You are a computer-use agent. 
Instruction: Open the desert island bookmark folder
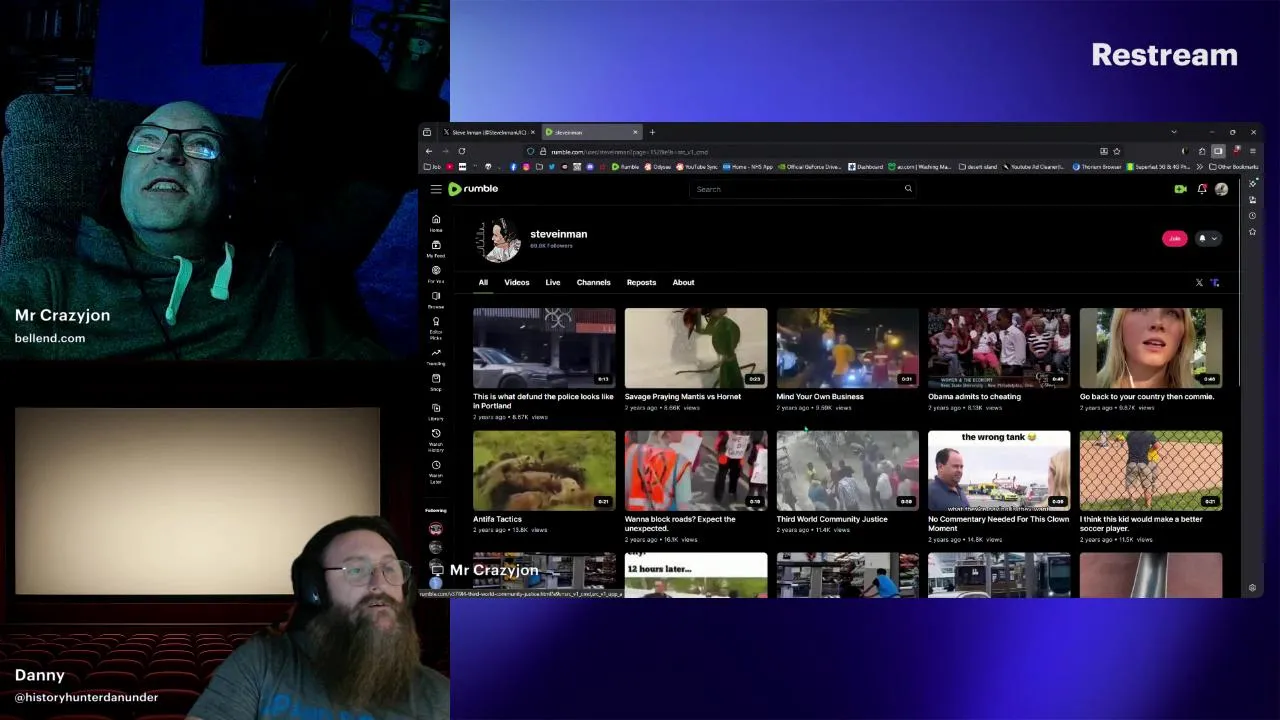pyautogui.click(x=977, y=167)
